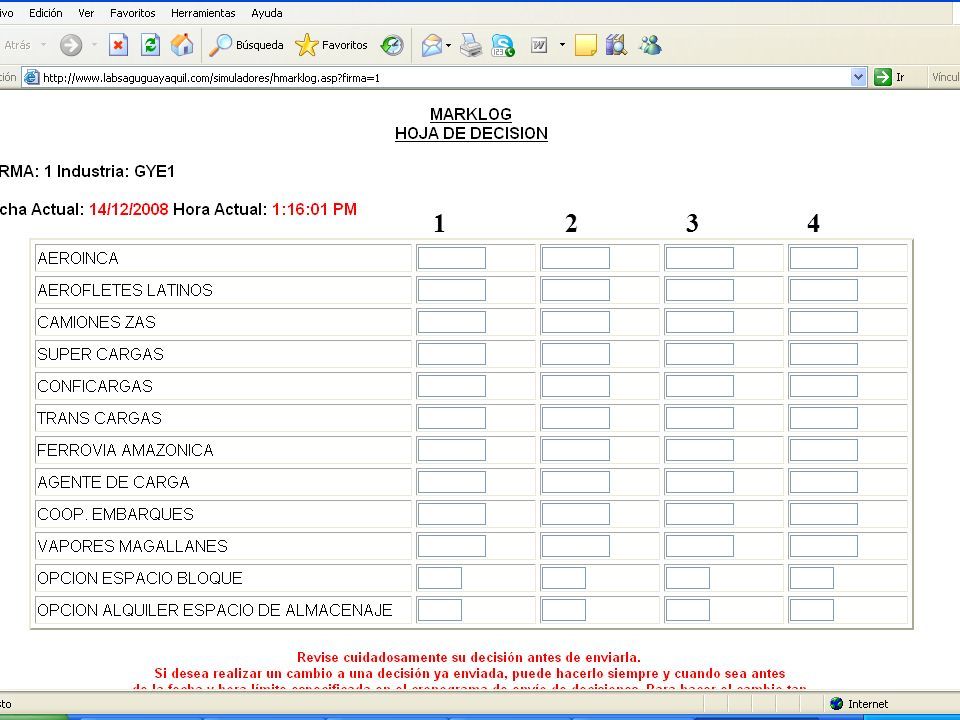The width and height of the screenshot is (960, 720).
Task: Expand the Forward history dropdown arrow
Action: (94, 45)
